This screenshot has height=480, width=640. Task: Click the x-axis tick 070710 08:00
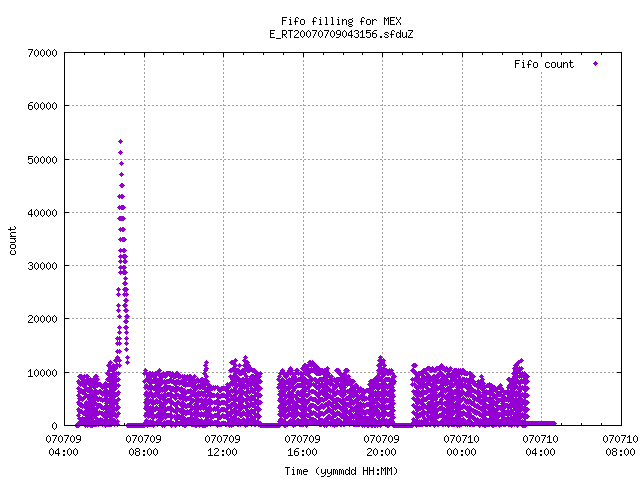pyautogui.click(x=620, y=445)
